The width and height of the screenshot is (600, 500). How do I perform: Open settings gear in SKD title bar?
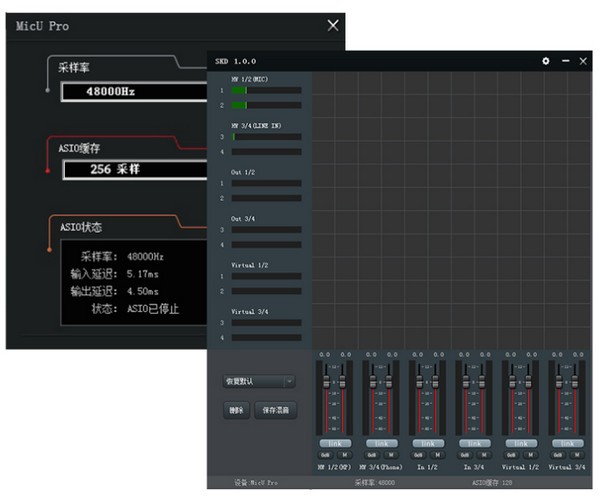point(546,61)
